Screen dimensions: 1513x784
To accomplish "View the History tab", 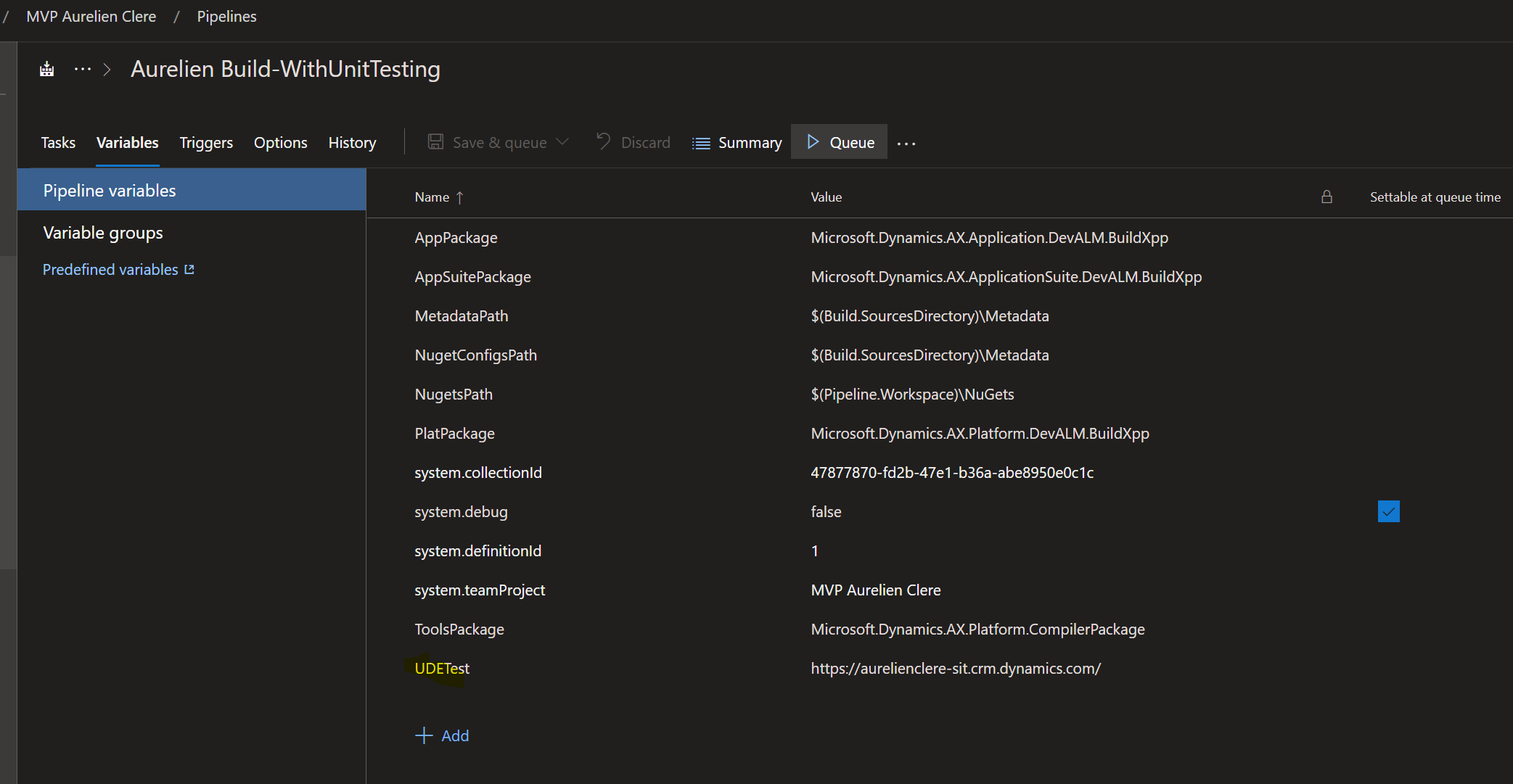I will pos(352,143).
